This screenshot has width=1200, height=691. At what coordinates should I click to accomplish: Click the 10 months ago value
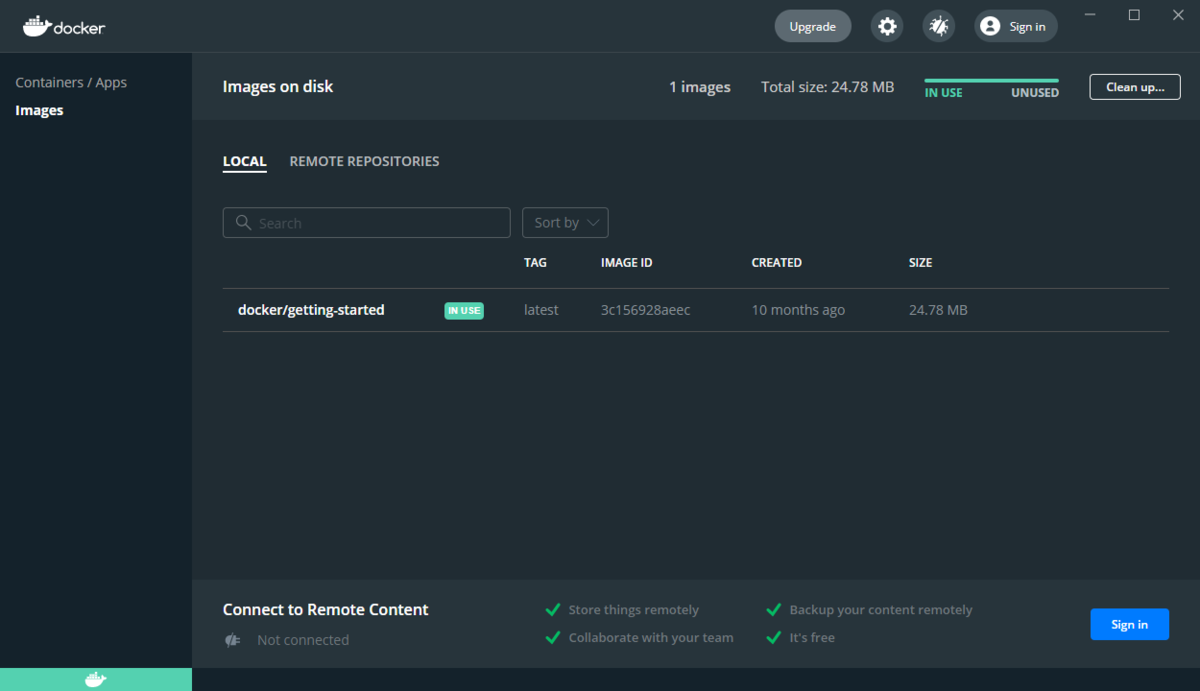coord(798,310)
